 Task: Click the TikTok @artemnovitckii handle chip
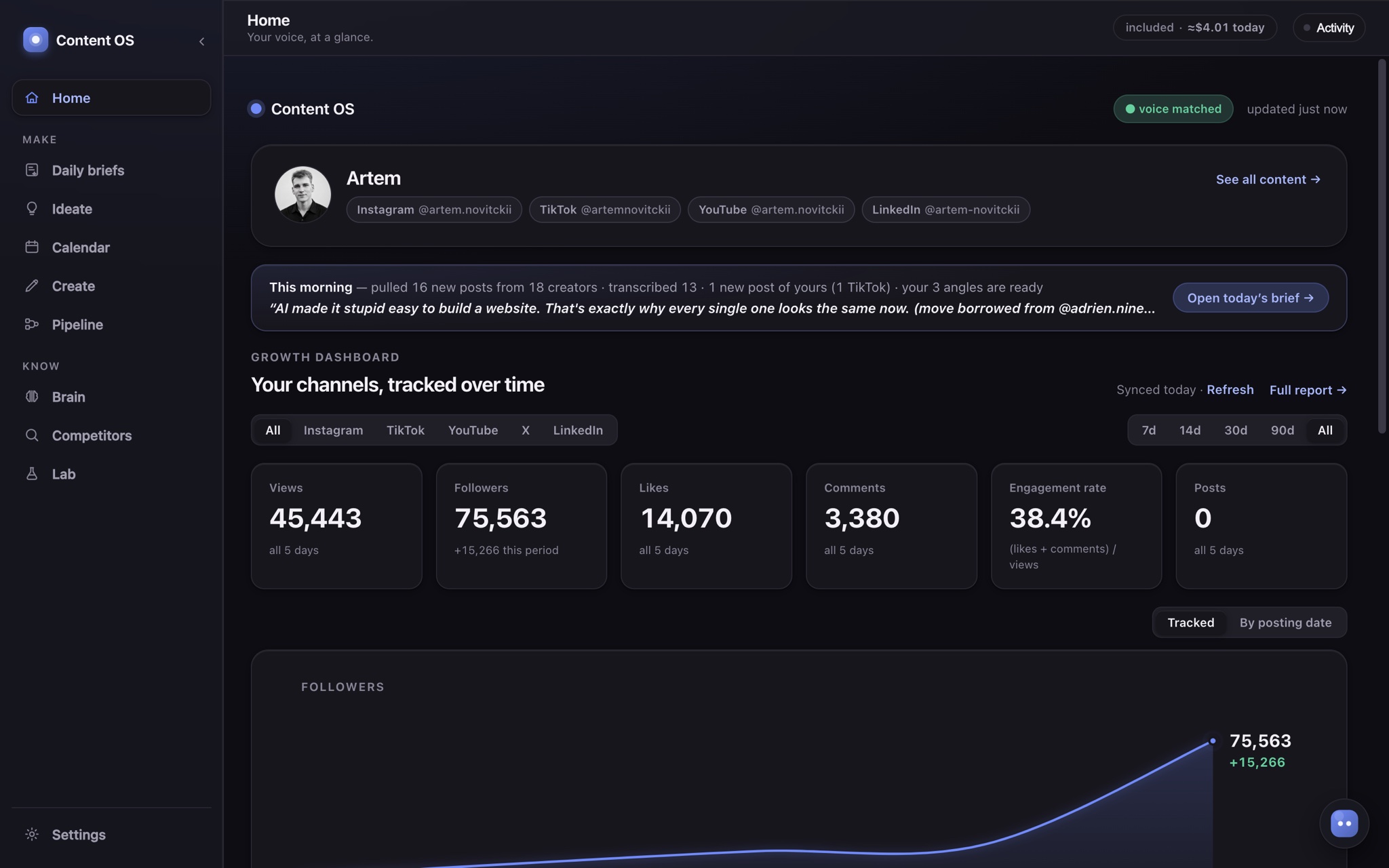point(605,210)
